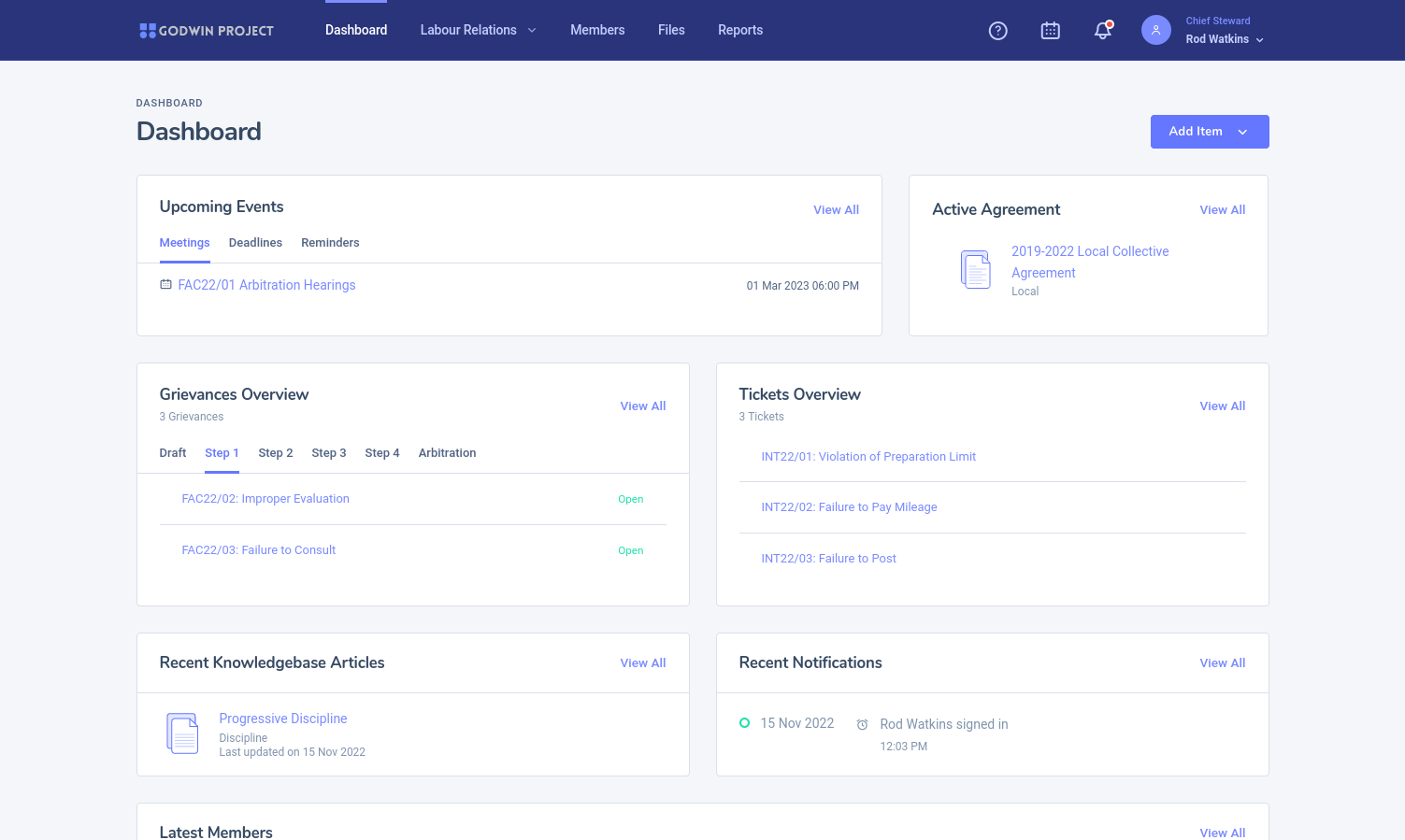
Task: Click the calendar icon beside Arbitration Hearings
Action: pyautogui.click(x=165, y=285)
